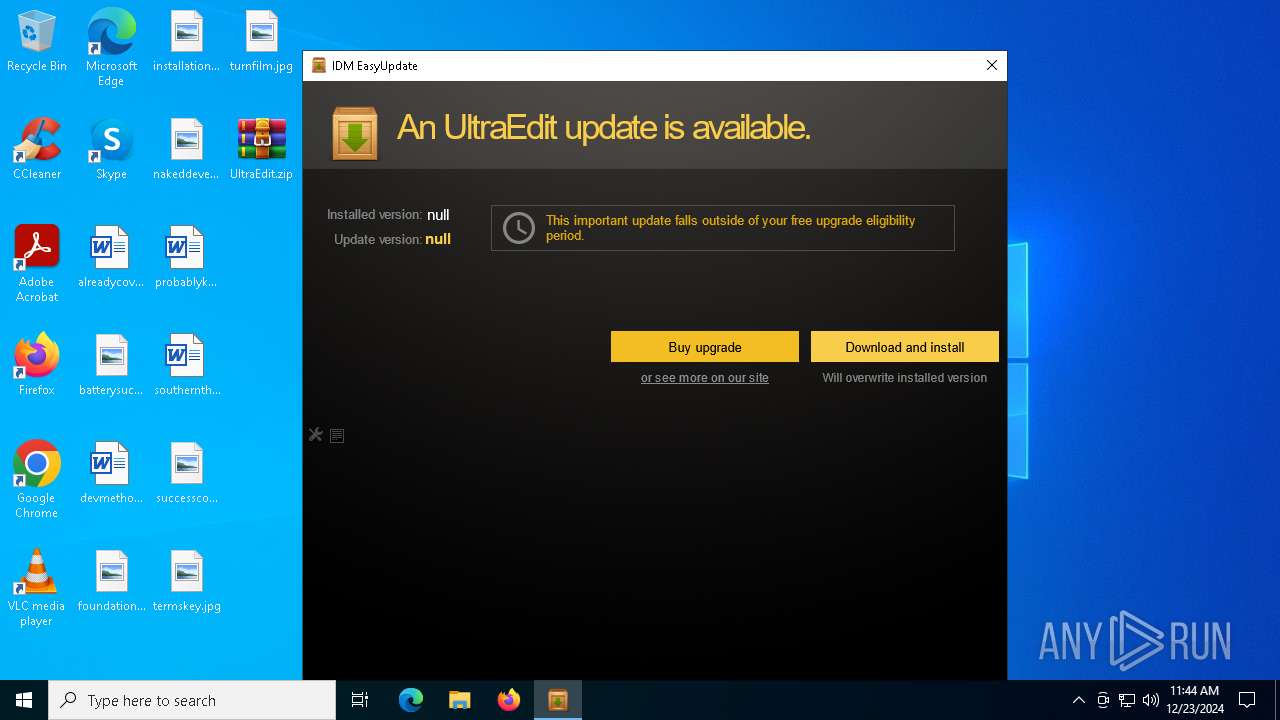Open Task View from taskbar
This screenshot has height=720, width=1280.
360,700
